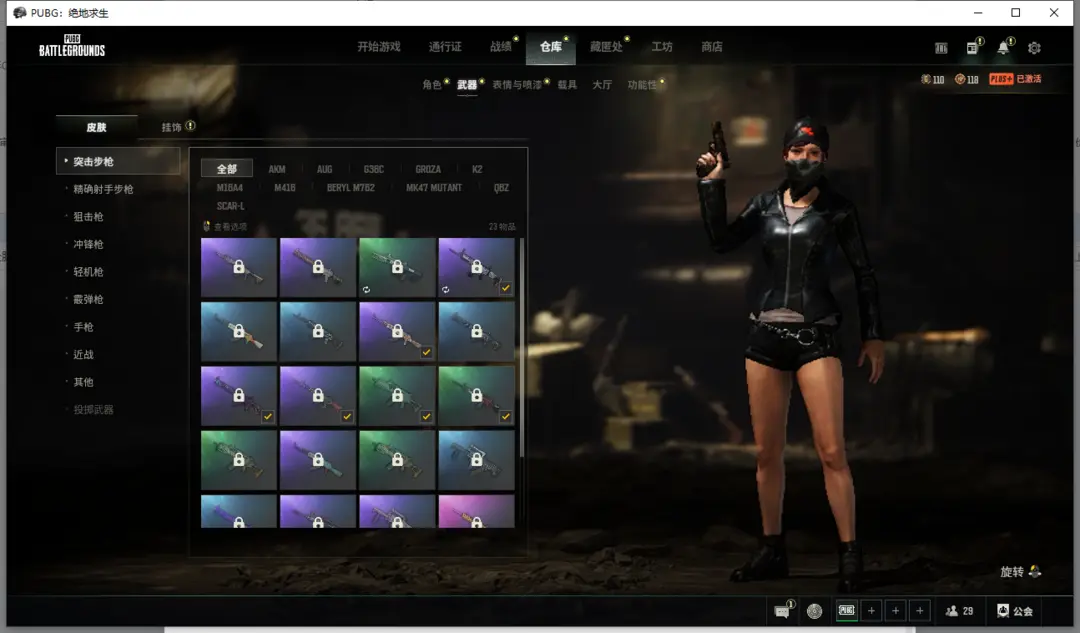Open the 战绩 career tab

click(501, 47)
